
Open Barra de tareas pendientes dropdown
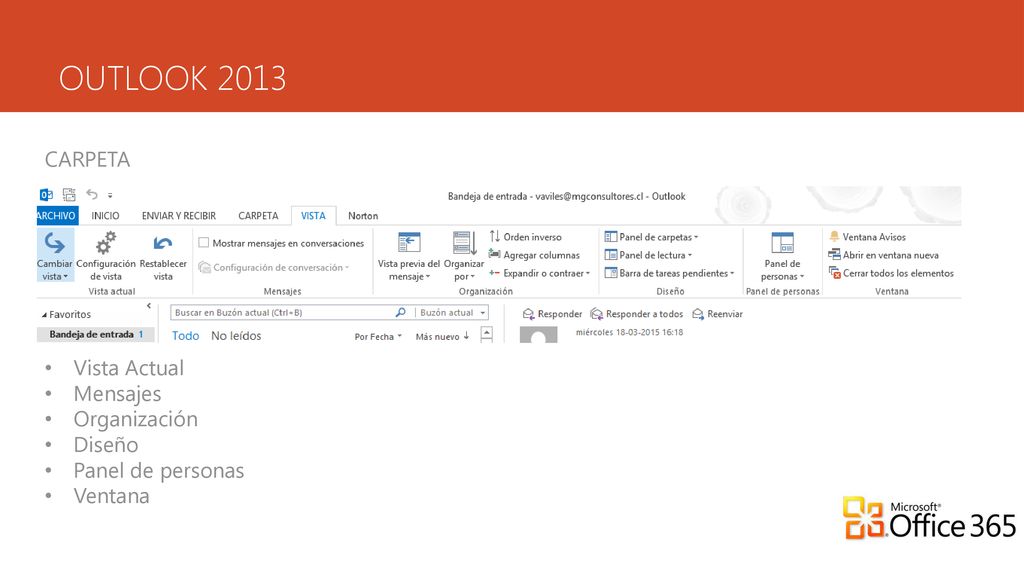[x=669, y=273]
